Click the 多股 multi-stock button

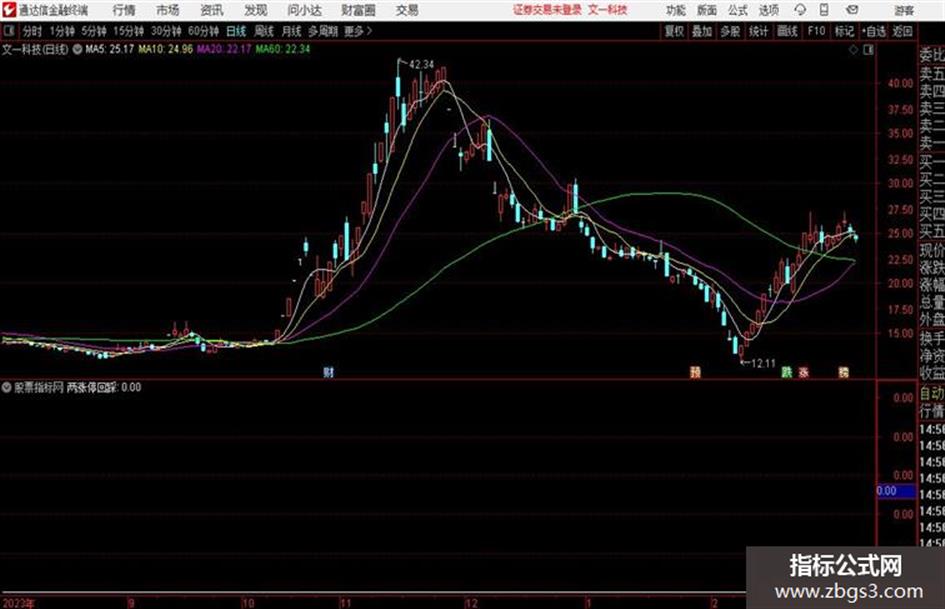click(x=730, y=31)
